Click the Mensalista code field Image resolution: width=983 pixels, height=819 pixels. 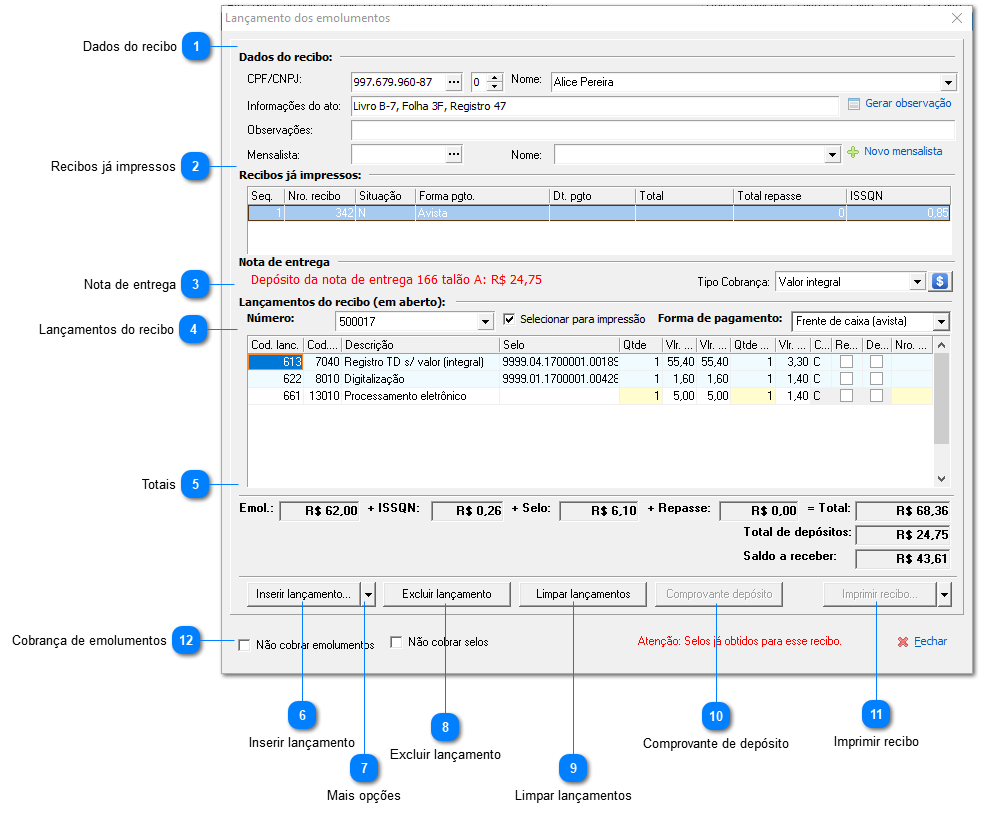(x=398, y=154)
